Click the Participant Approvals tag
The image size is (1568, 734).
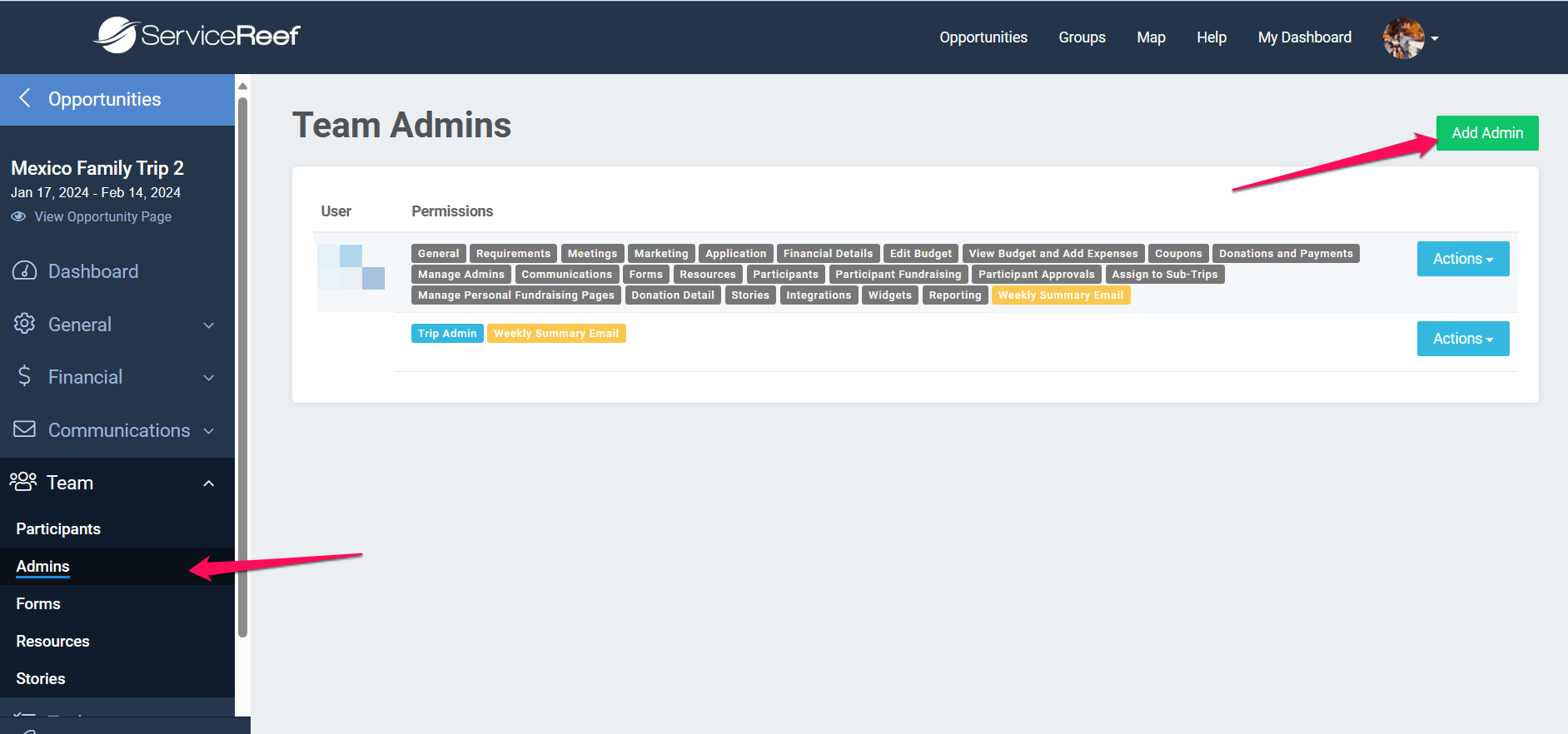[x=1037, y=275]
